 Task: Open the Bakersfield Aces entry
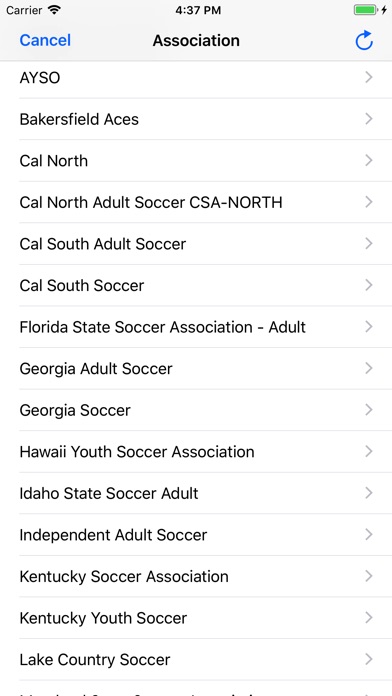click(196, 119)
